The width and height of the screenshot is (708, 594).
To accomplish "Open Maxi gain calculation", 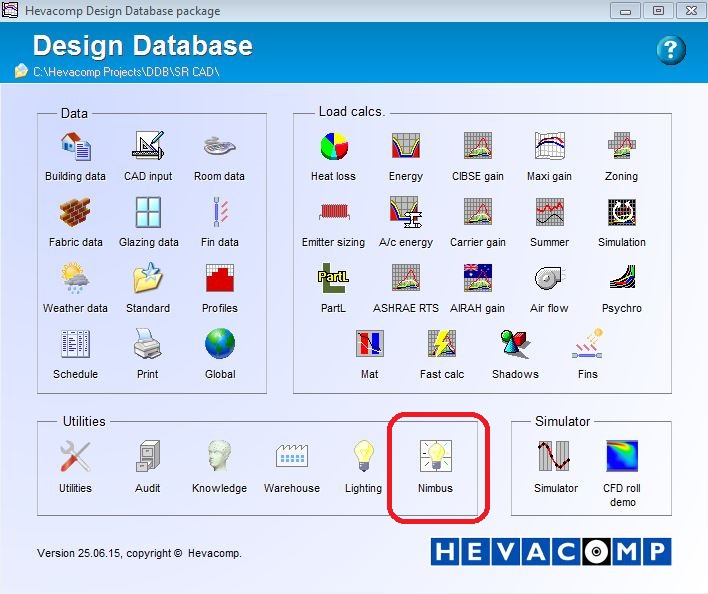I will 550,145.
